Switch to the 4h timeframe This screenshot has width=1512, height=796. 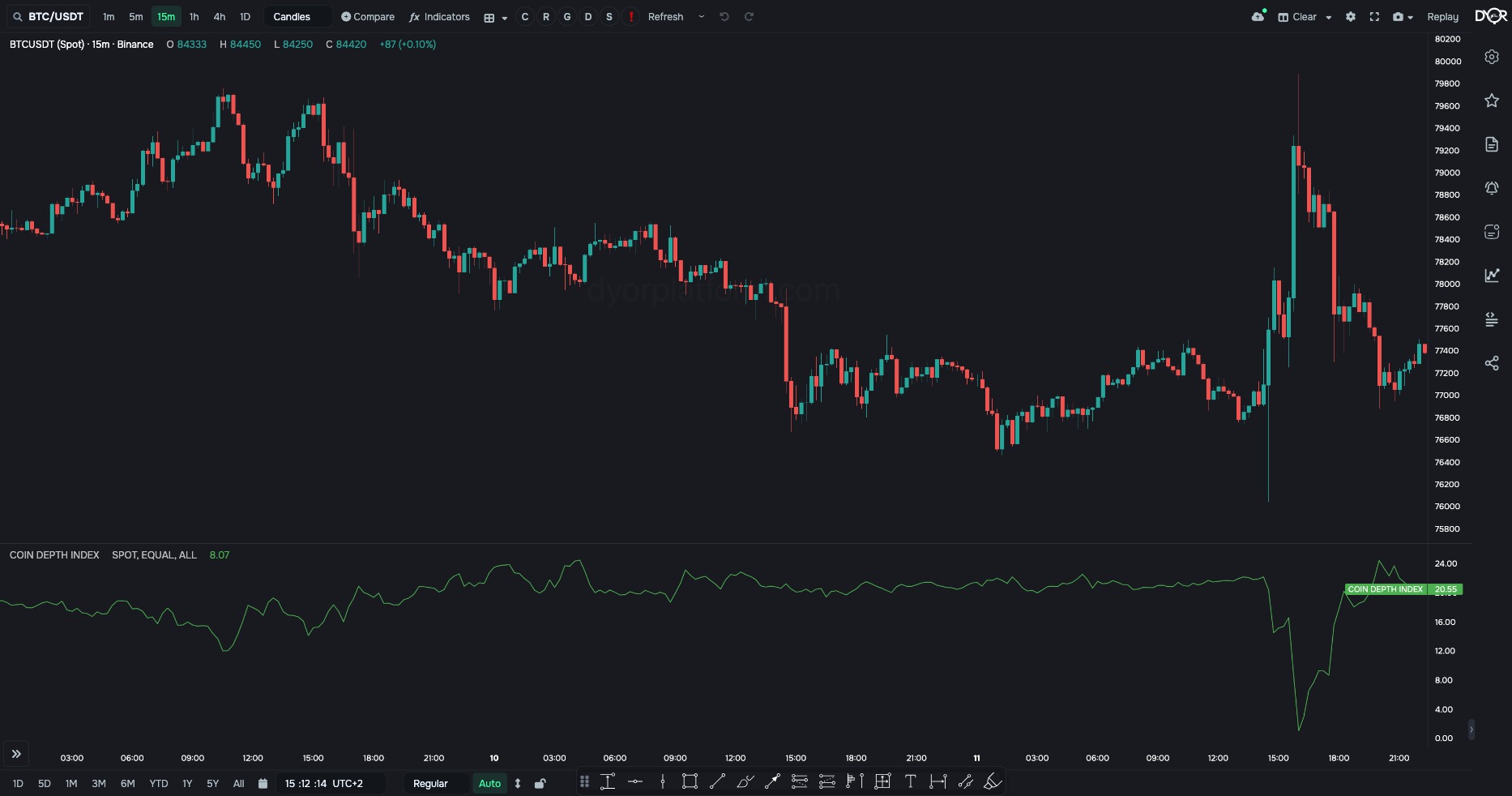coord(220,16)
